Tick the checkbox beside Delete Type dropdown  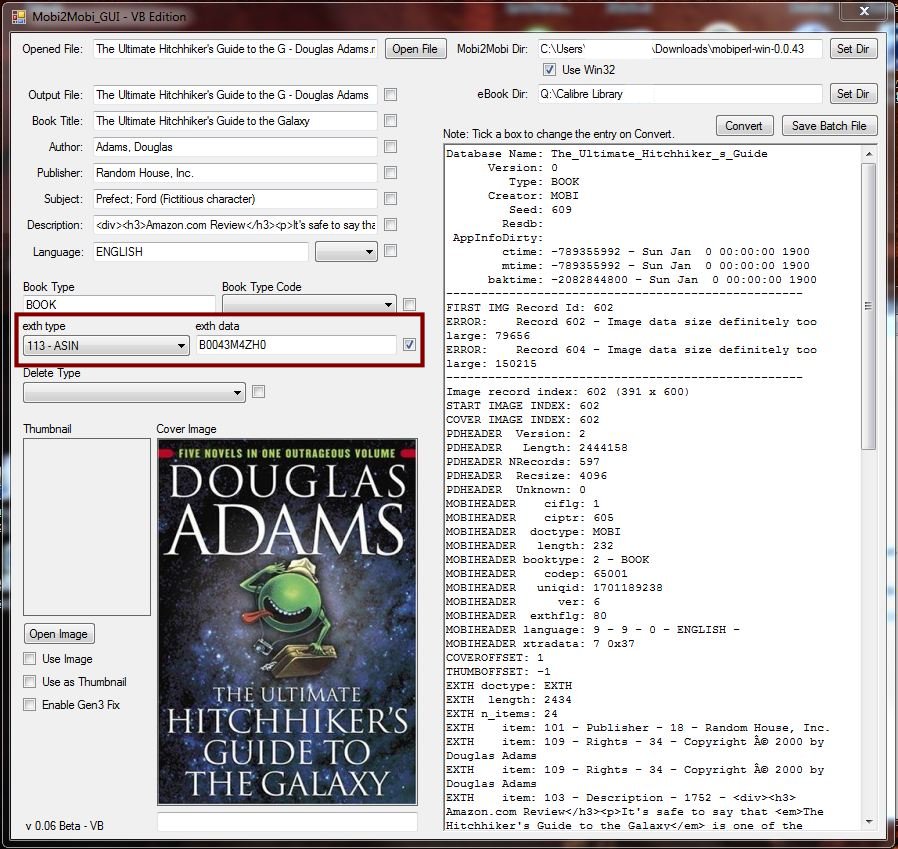click(x=259, y=392)
